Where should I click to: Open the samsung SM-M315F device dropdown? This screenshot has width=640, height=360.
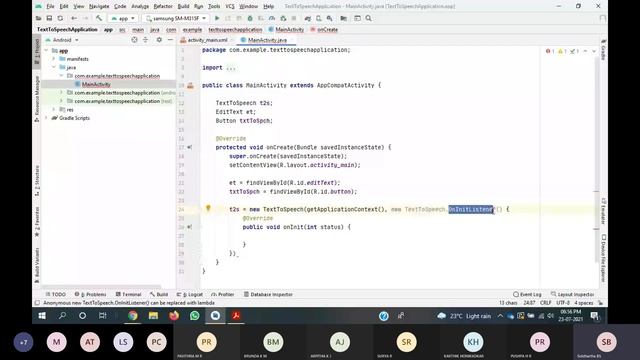click(x=176, y=18)
